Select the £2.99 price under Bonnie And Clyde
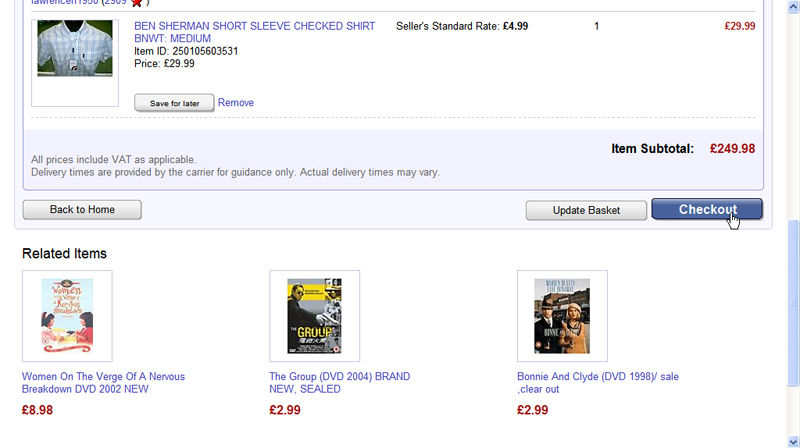This screenshot has width=800, height=448. pyautogui.click(x=532, y=410)
